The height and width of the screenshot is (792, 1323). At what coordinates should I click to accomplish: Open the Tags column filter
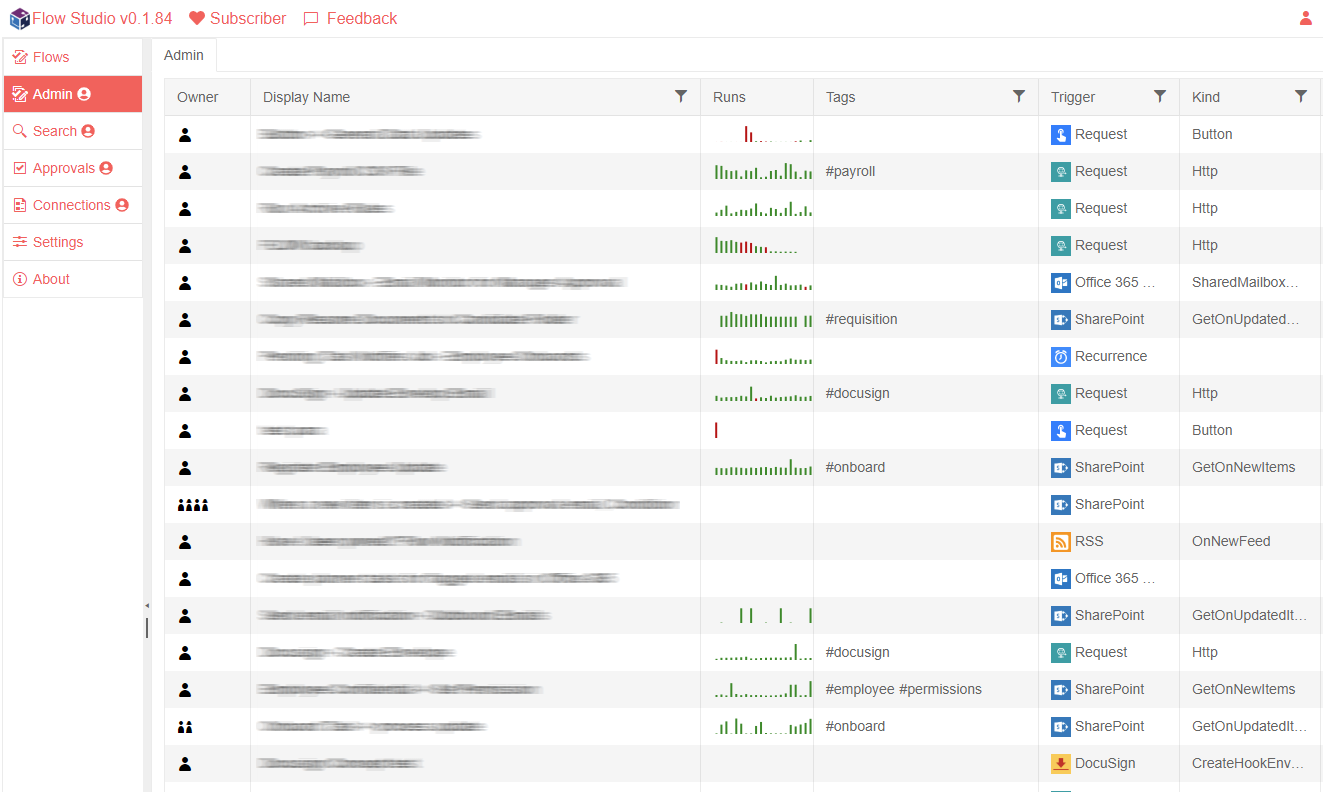pyautogui.click(x=1019, y=96)
